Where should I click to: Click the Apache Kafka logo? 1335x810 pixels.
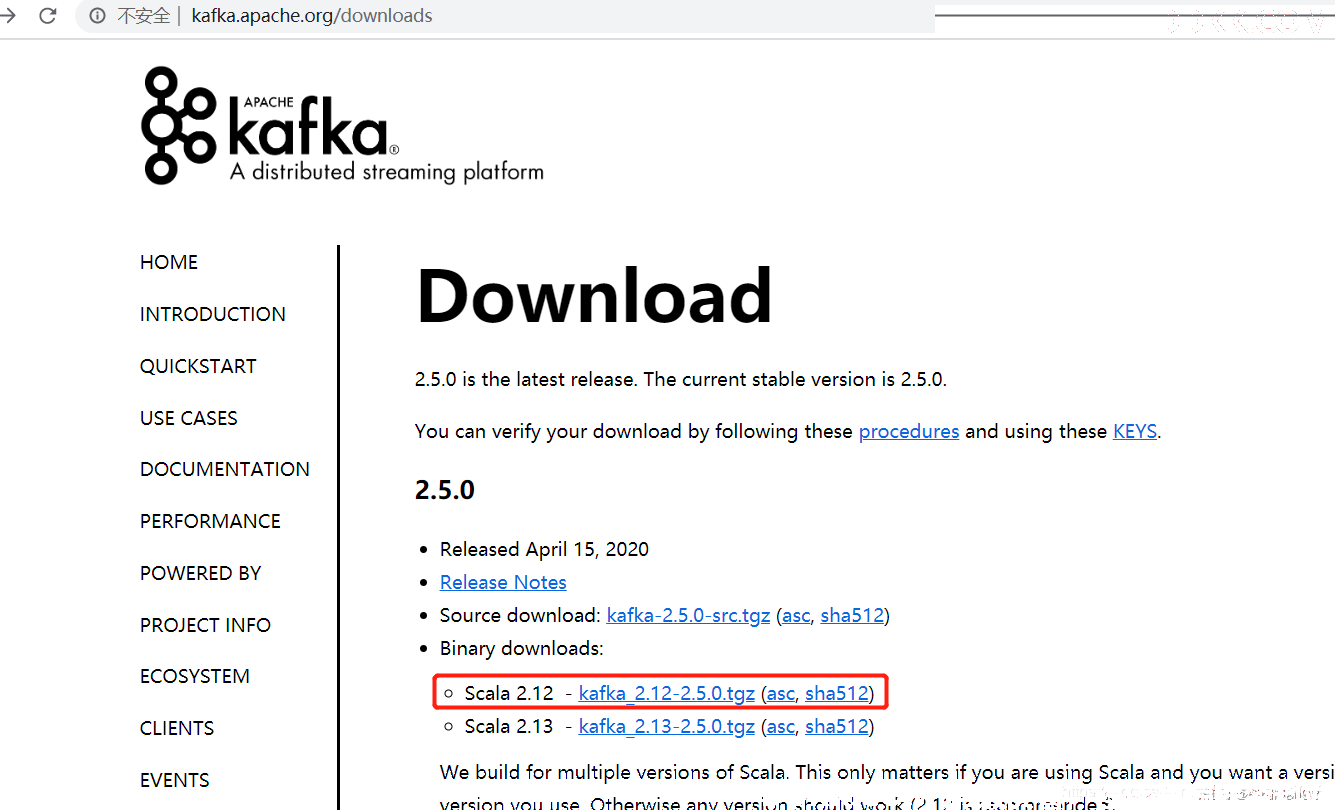[x=342, y=126]
